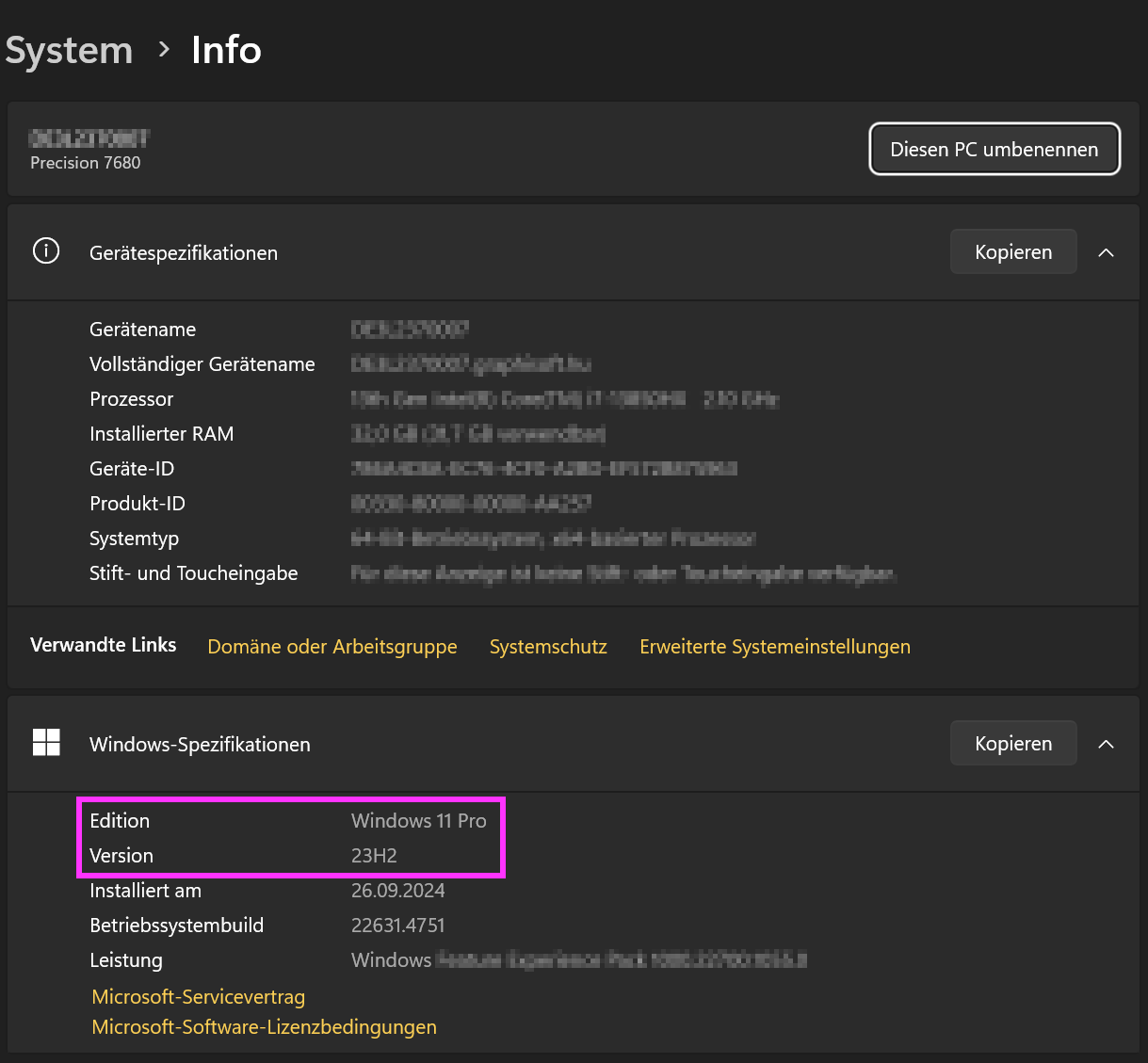Open the Microsoft-Software-Lizenzbedingungen link
Viewport: 1148px width, 1063px height.
tap(265, 1027)
